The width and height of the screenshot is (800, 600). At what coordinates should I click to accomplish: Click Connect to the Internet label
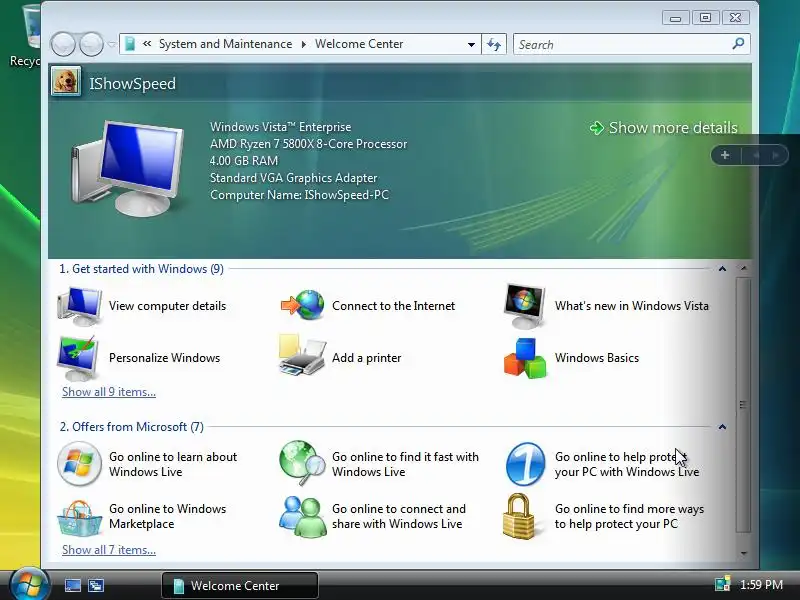coord(393,306)
